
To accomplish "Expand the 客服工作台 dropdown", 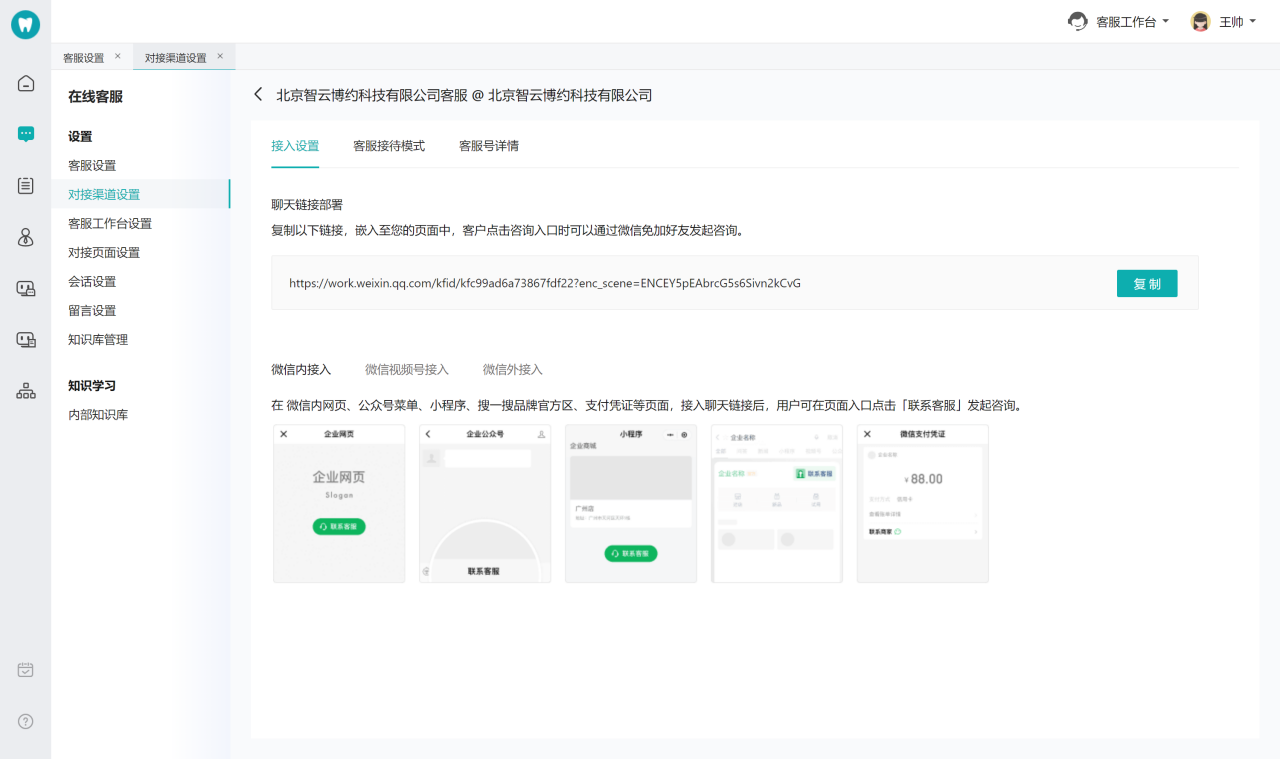I will coord(1120,21).
